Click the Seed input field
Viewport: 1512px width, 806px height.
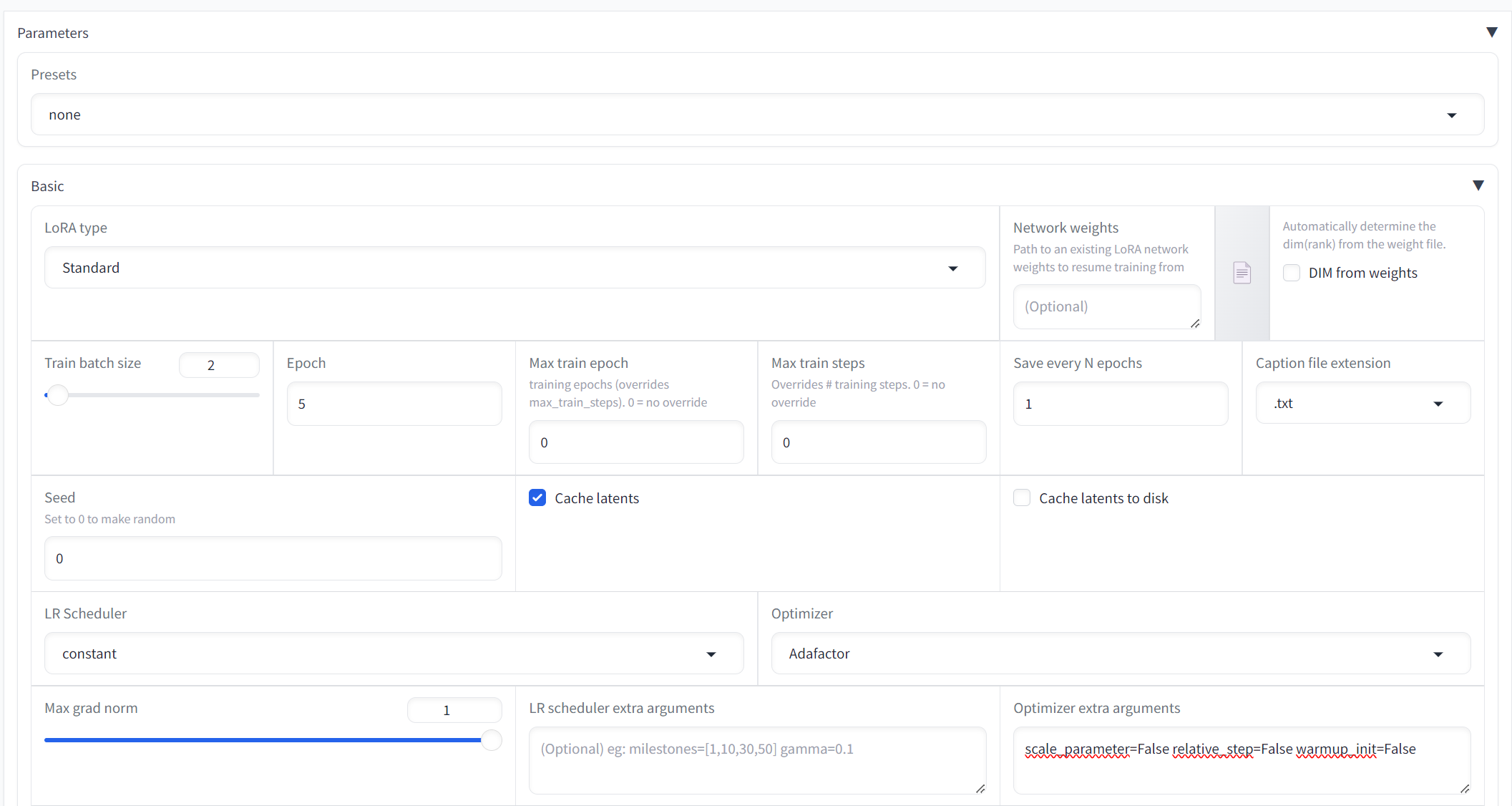coord(273,558)
